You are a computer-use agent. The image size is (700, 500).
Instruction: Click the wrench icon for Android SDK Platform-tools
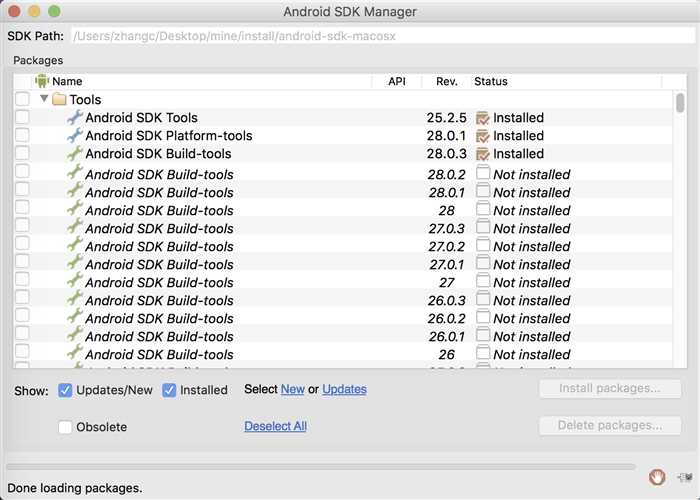75,135
